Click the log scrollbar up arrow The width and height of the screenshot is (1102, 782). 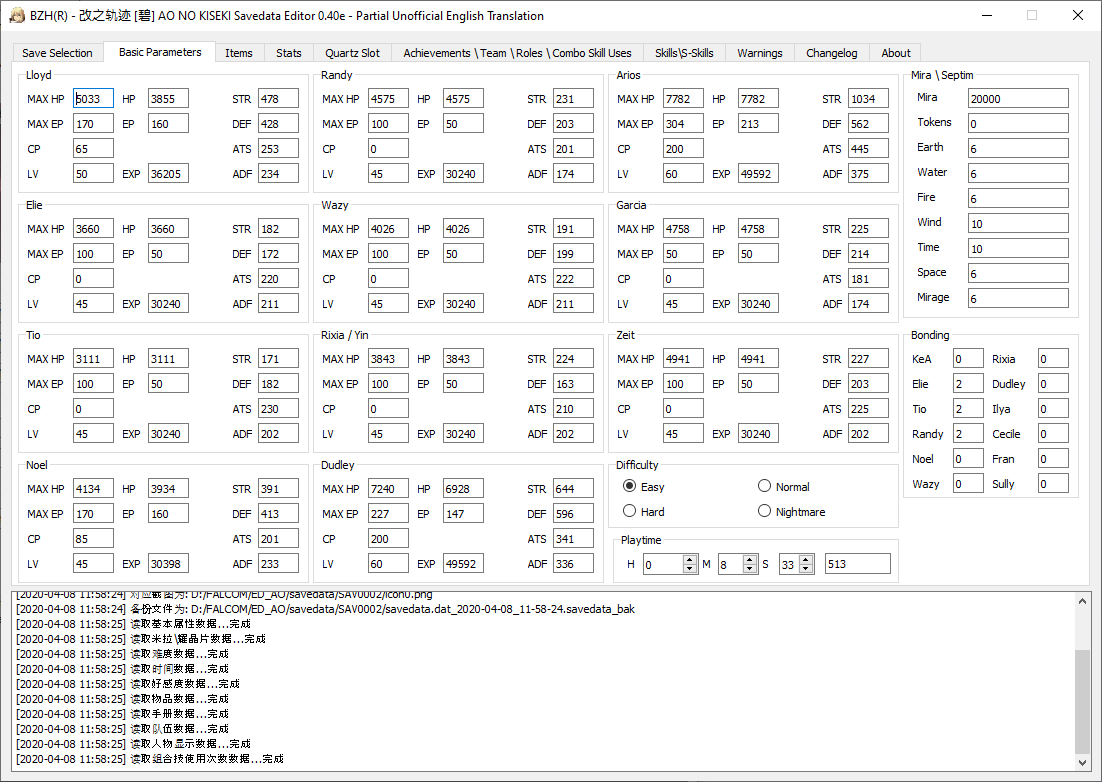tap(1082, 601)
